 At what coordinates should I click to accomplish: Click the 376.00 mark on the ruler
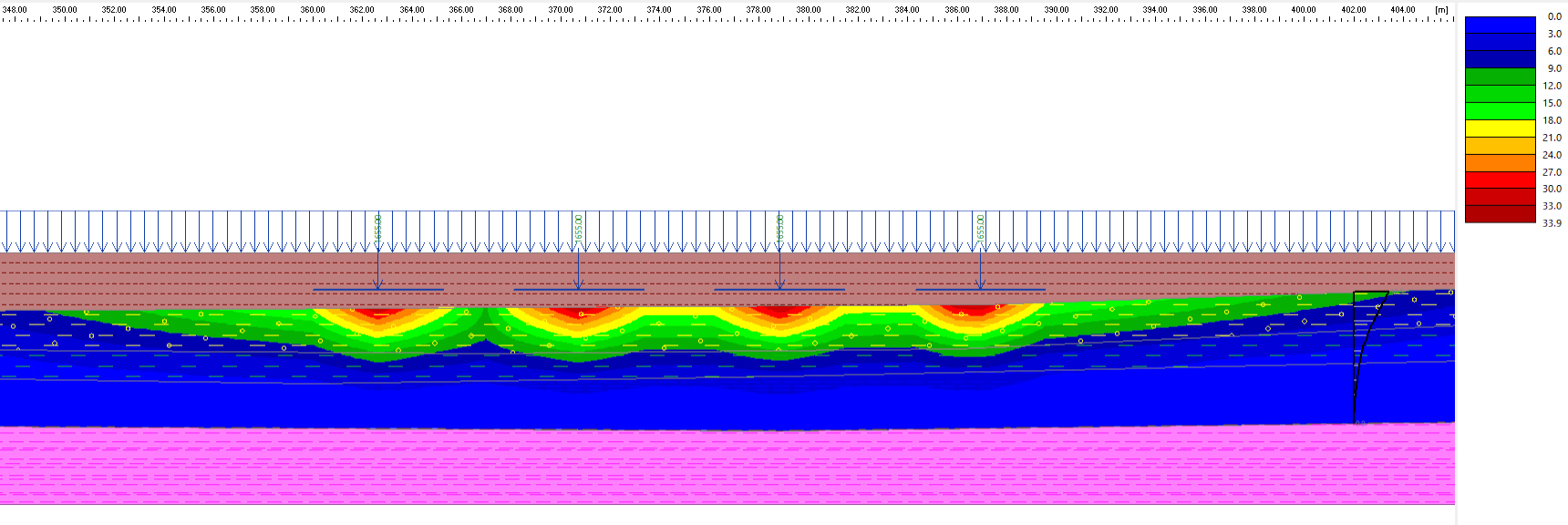tap(708, 10)
